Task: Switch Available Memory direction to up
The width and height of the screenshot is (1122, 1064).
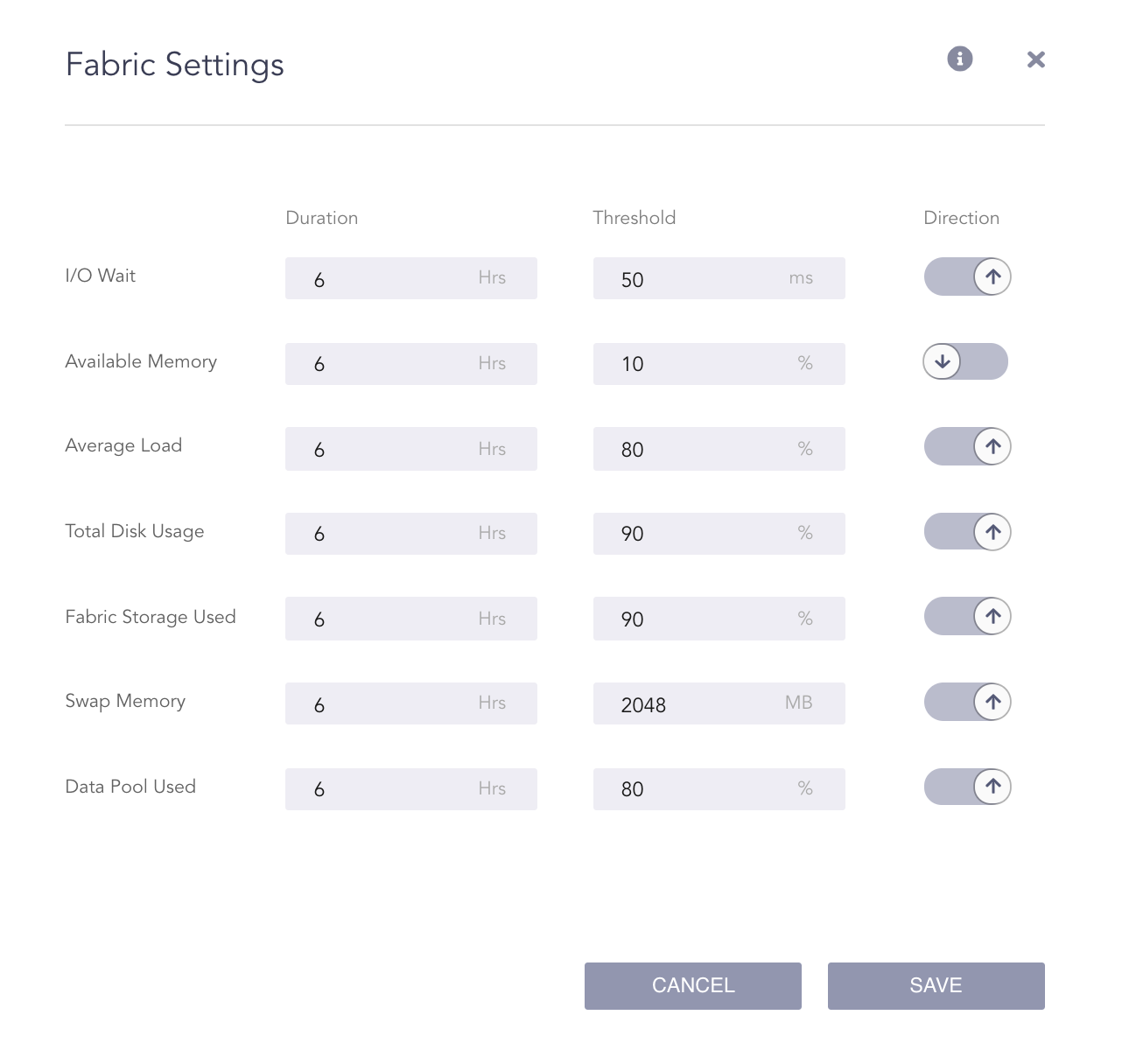Action: tap(965, 361)
